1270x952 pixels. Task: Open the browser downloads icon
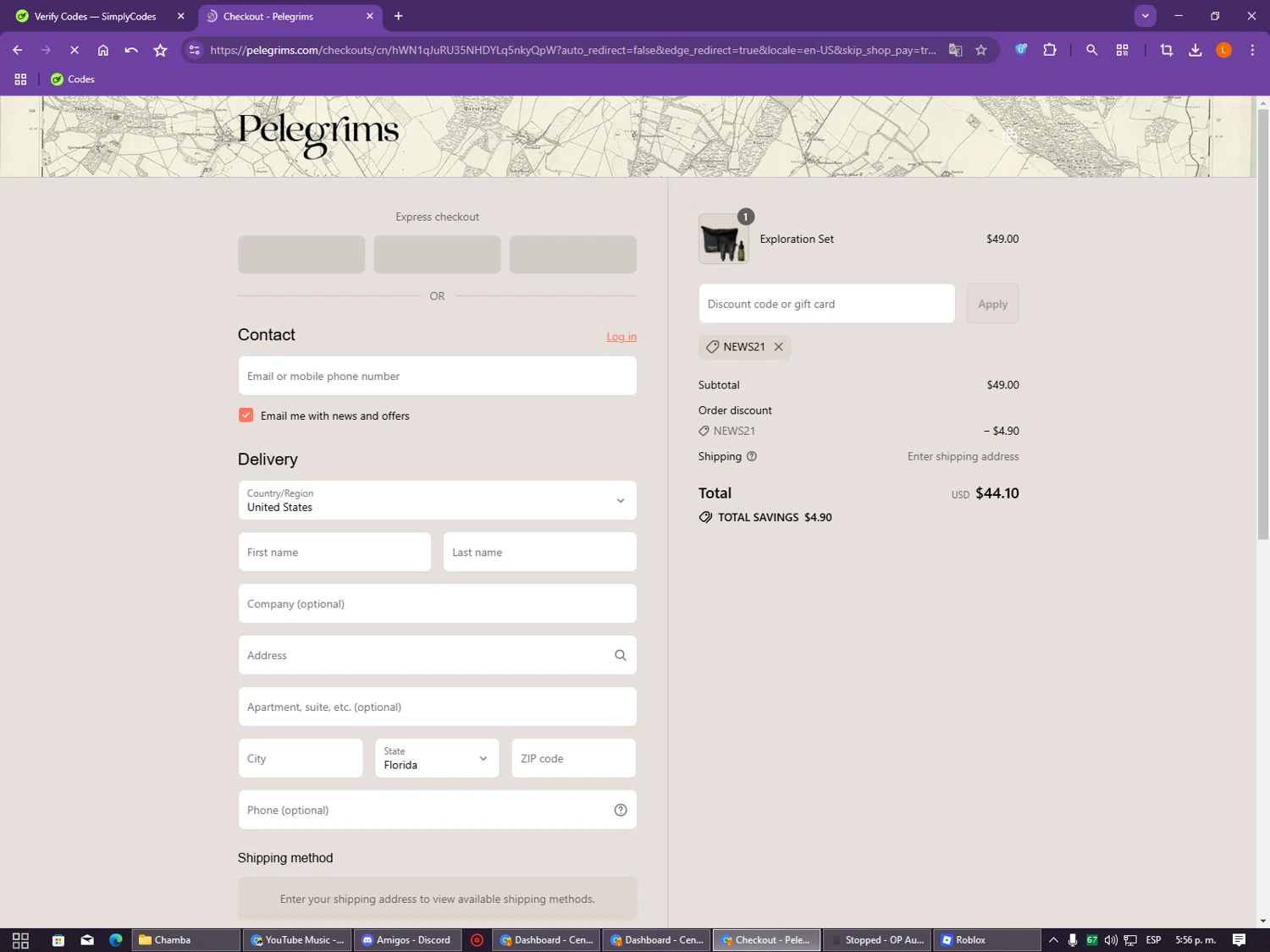click(x=1195, y=50)
